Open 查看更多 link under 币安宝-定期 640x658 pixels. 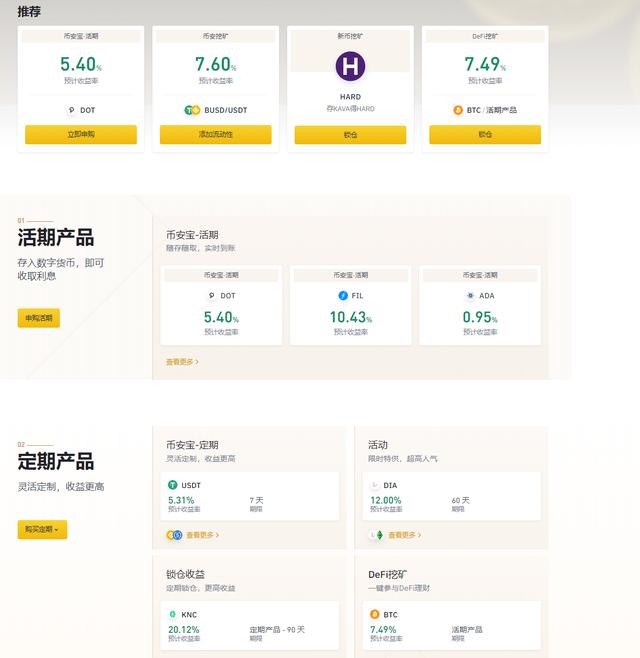[202, 535]
